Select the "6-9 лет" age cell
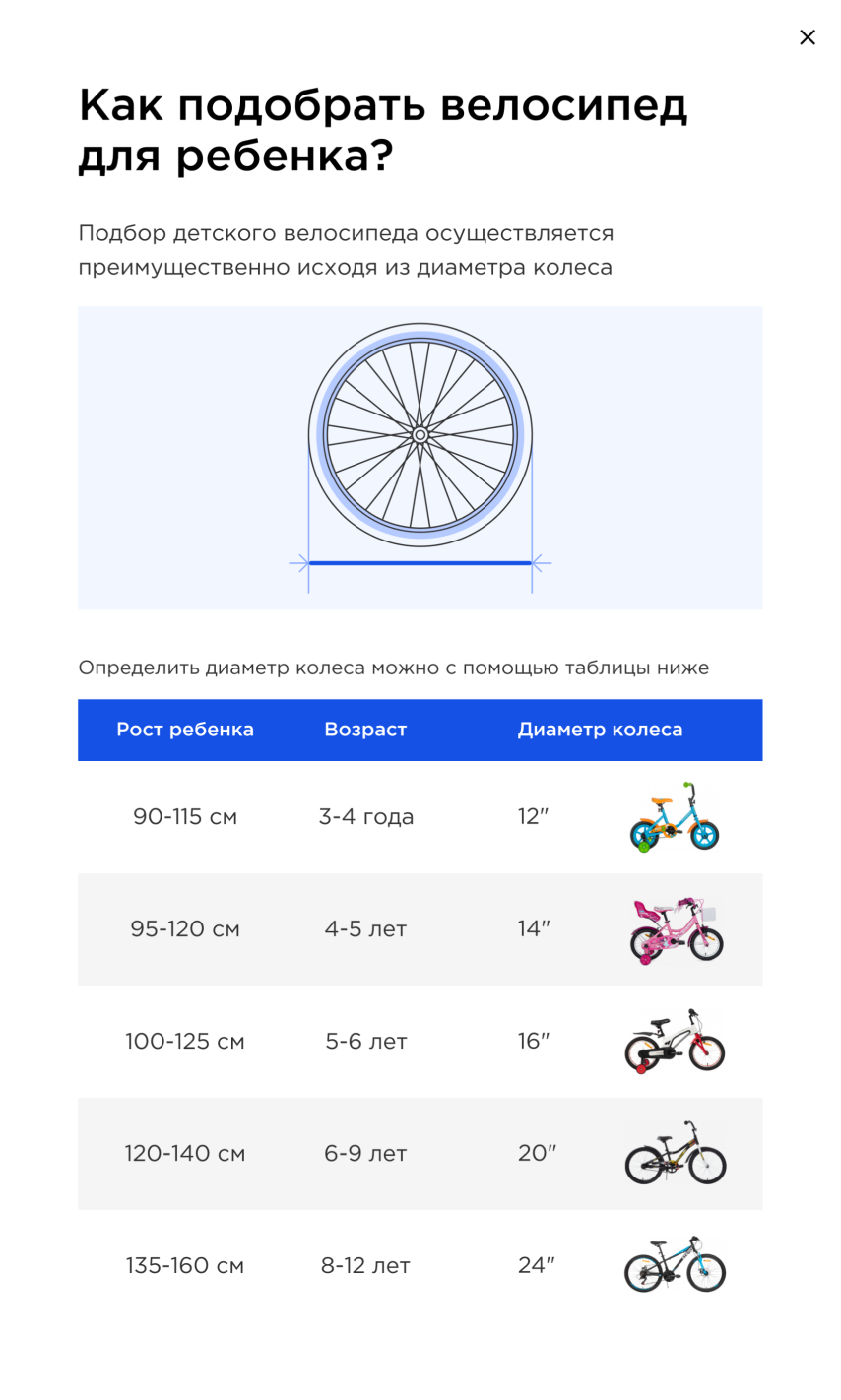Screen dimensions: 841x1400 [x=365, y=1153]
